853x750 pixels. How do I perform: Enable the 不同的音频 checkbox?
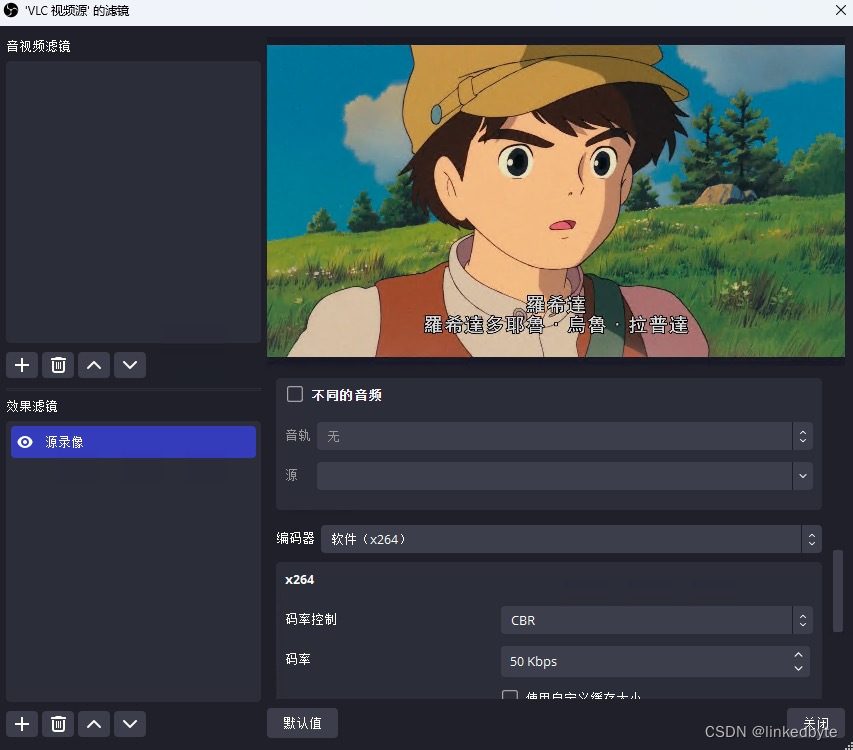tap(295, 394)
